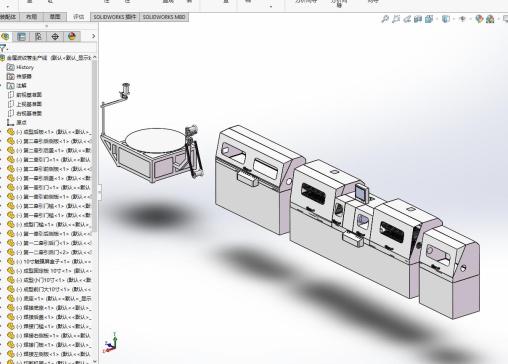Click the Zoom to Area icon
The image size is (508, 364).
[x=396, y=19]
